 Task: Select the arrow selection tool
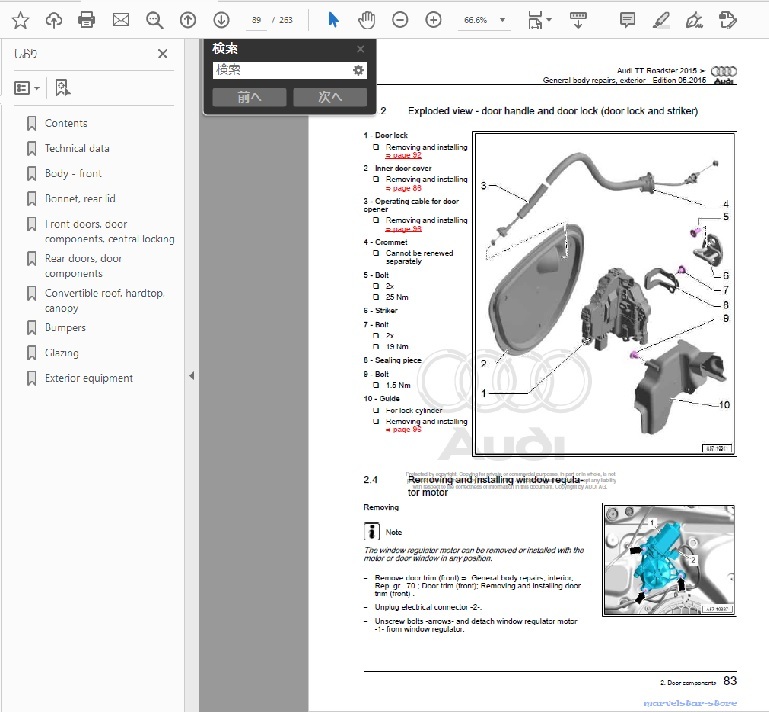coord(333,20)
